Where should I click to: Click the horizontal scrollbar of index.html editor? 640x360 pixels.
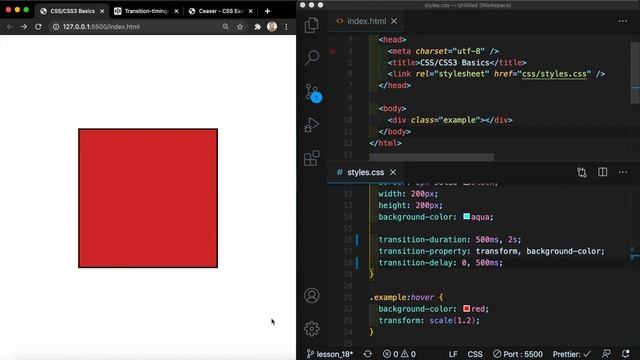tap(432, 157)
